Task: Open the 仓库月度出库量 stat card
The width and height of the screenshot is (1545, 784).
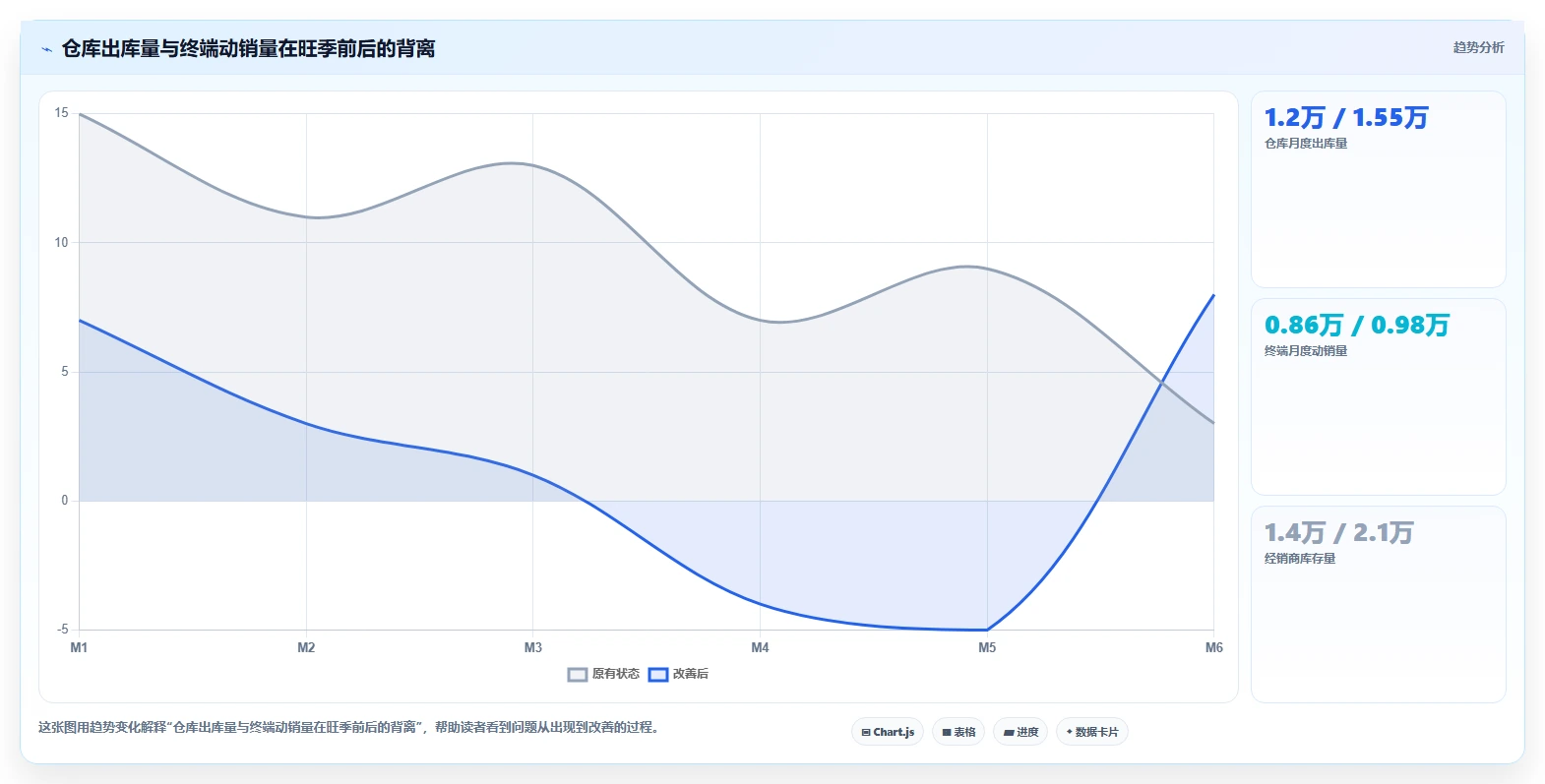Action: [1378, 190]
